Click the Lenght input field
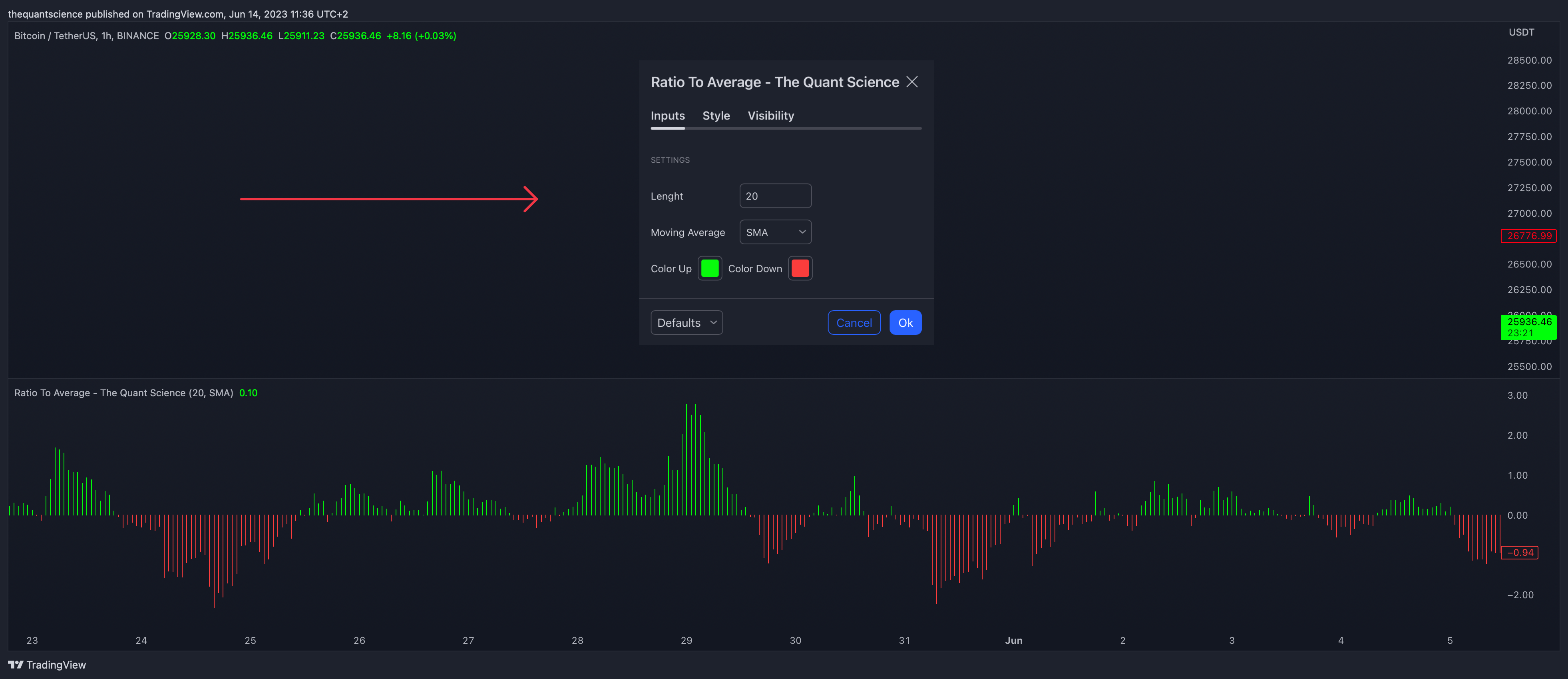The width and height of the screenshot is (1568, 679). click(x=776, y=196)
